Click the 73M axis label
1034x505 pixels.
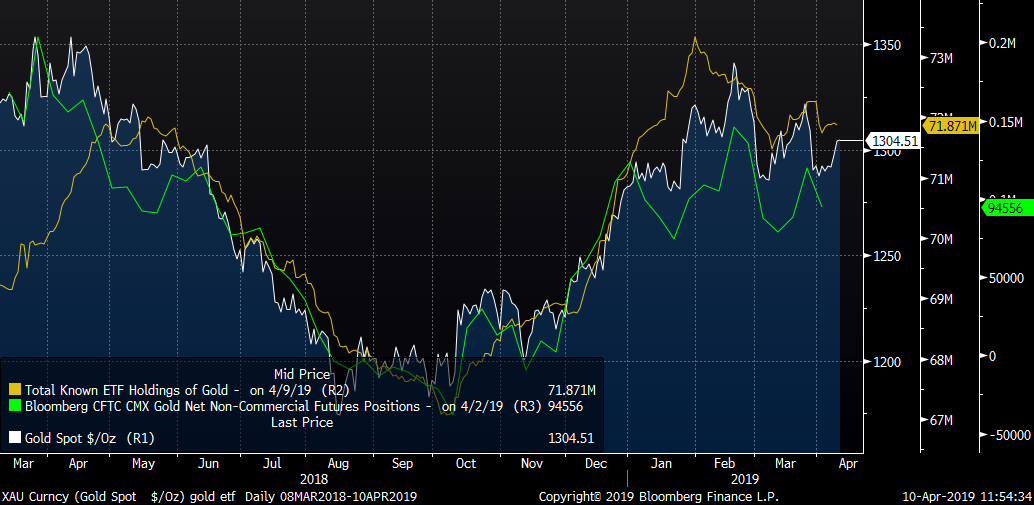coord(940,59)
